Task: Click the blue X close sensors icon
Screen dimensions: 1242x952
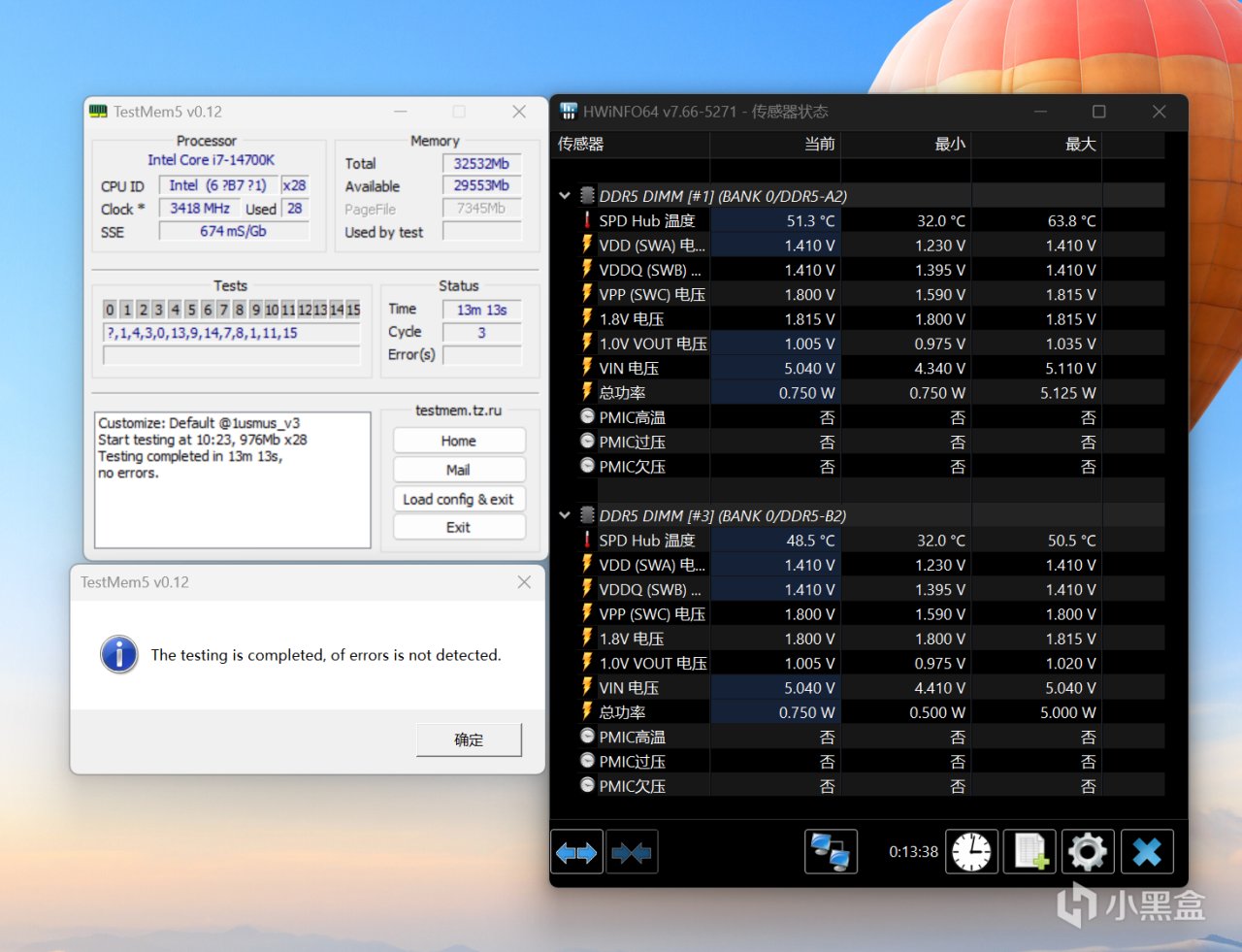Action: click(1146, 852)
